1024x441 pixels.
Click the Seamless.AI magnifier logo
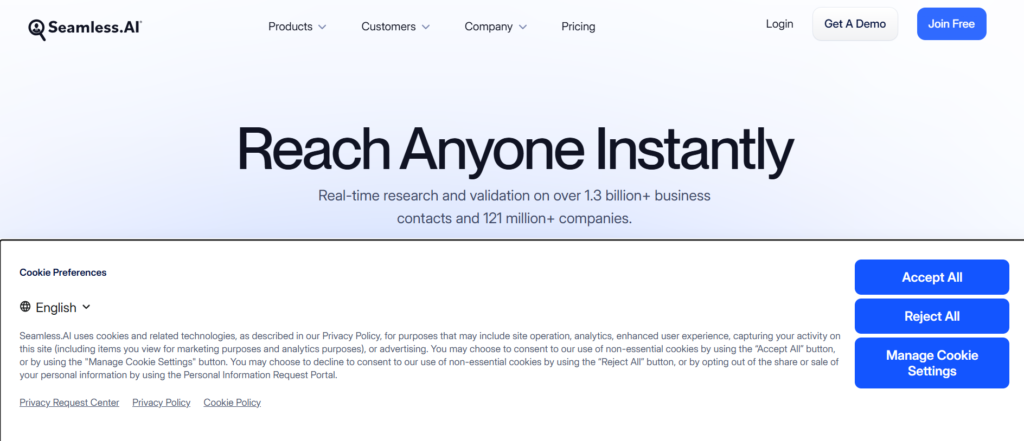(37, 29)
